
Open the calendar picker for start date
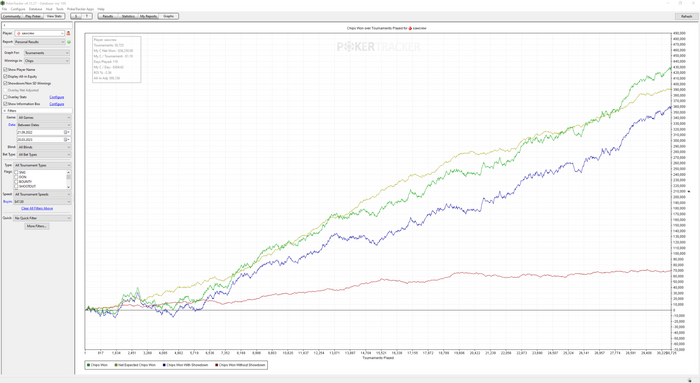(x=67, y=133)
